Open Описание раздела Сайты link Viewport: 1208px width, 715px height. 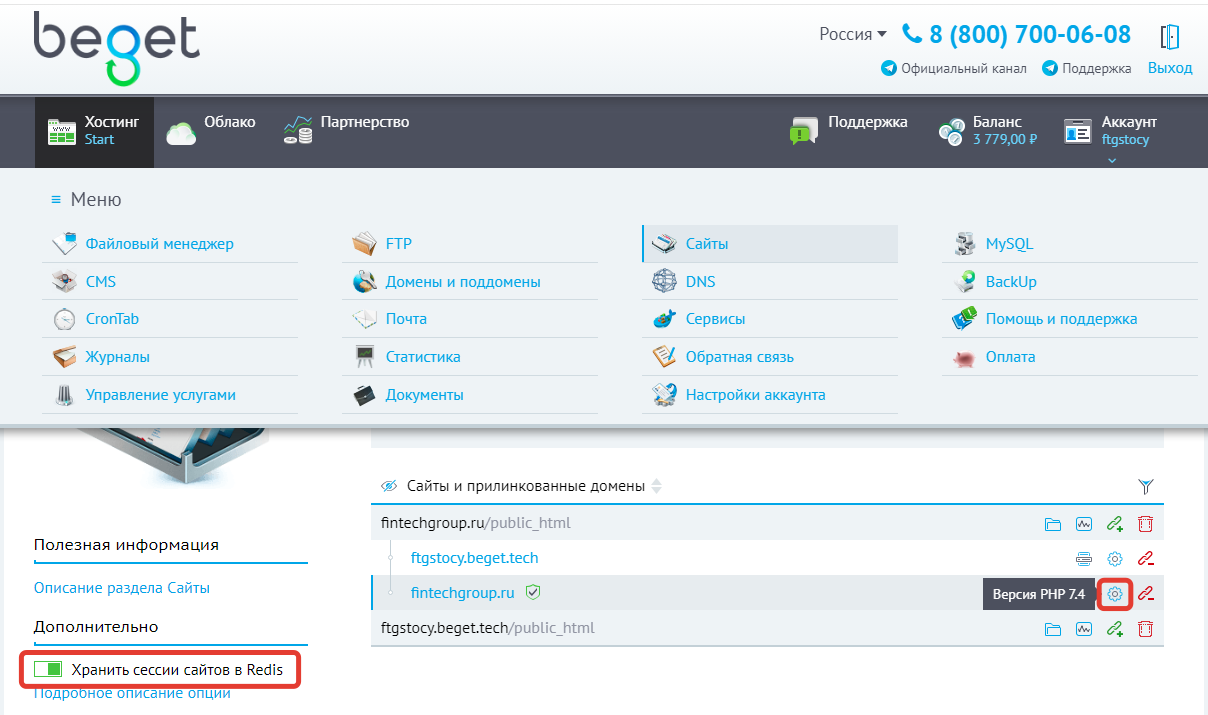[x=122, y=588]
